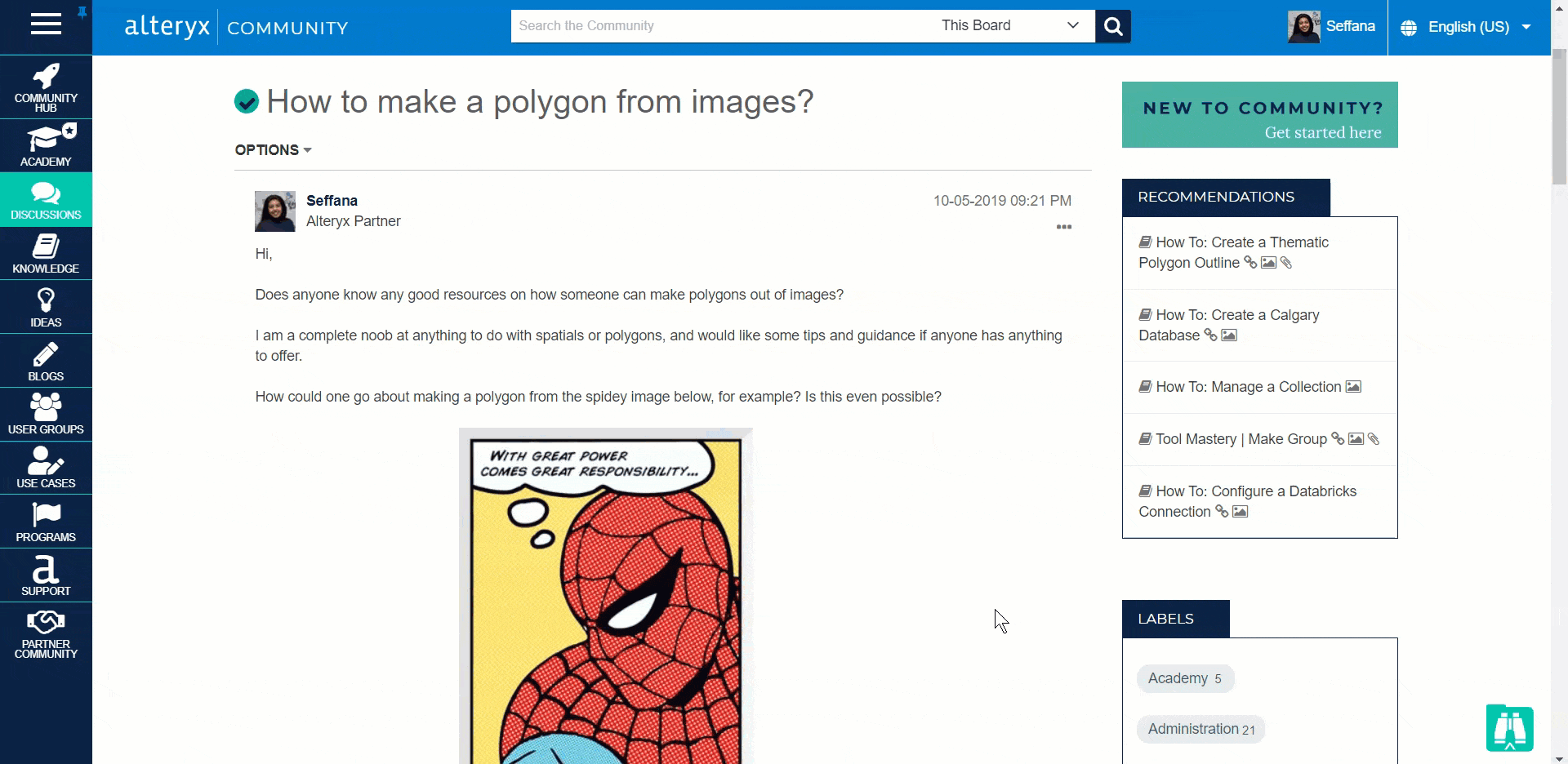Image resolution: width=1568 pixels, height=764 pixels.
Task: Focus the Search the Community field
Action: [x=722, y=26]
